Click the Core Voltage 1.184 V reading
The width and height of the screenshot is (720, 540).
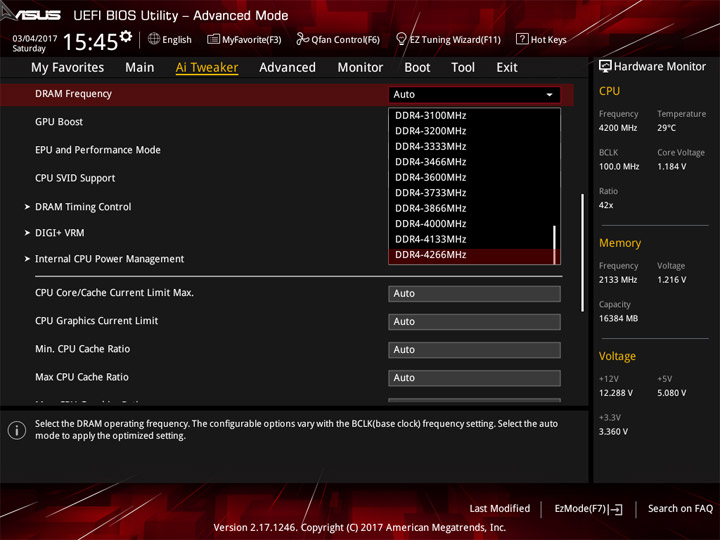pos(671,166)
